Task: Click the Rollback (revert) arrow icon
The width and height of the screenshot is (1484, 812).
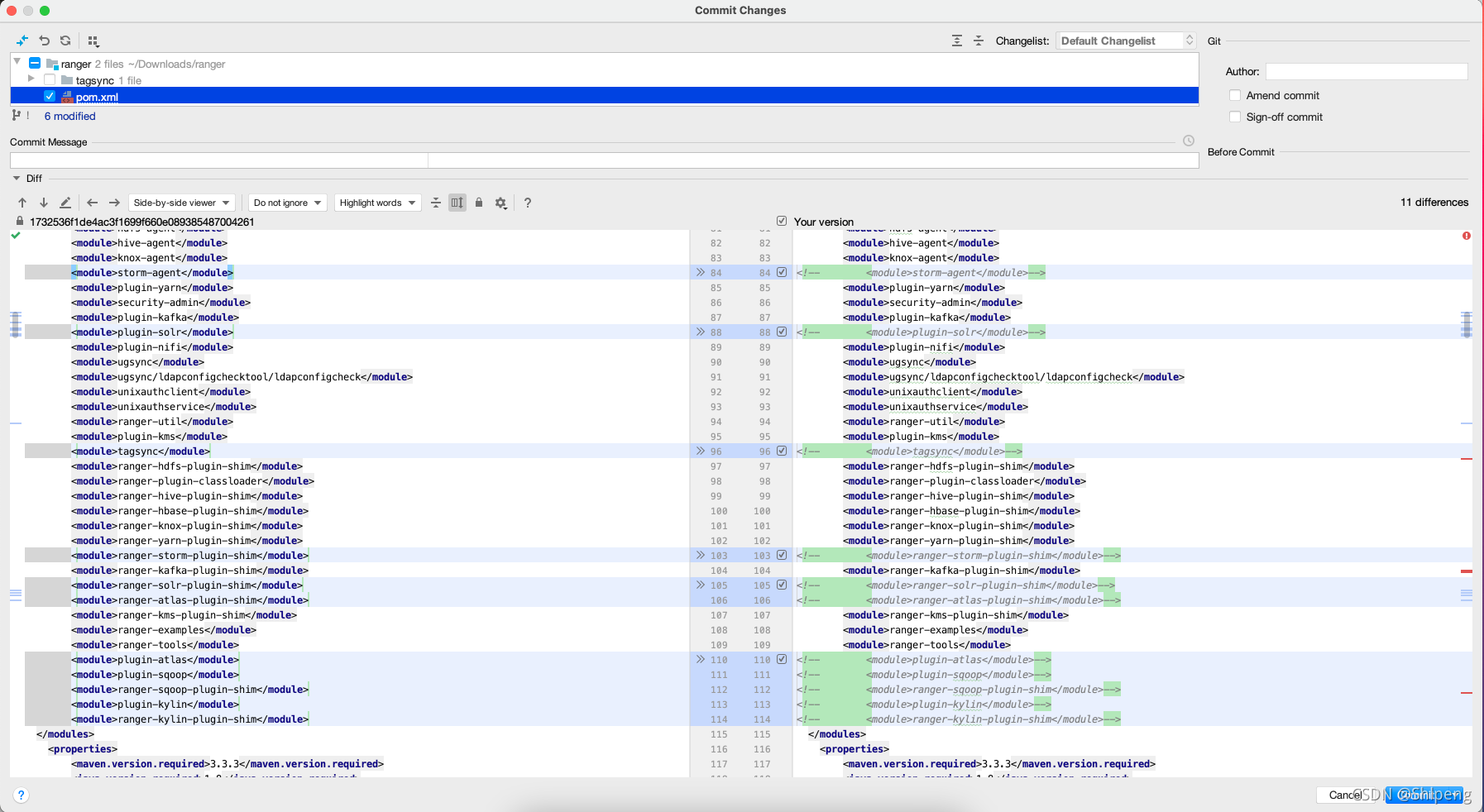Action: click(45, 41)
